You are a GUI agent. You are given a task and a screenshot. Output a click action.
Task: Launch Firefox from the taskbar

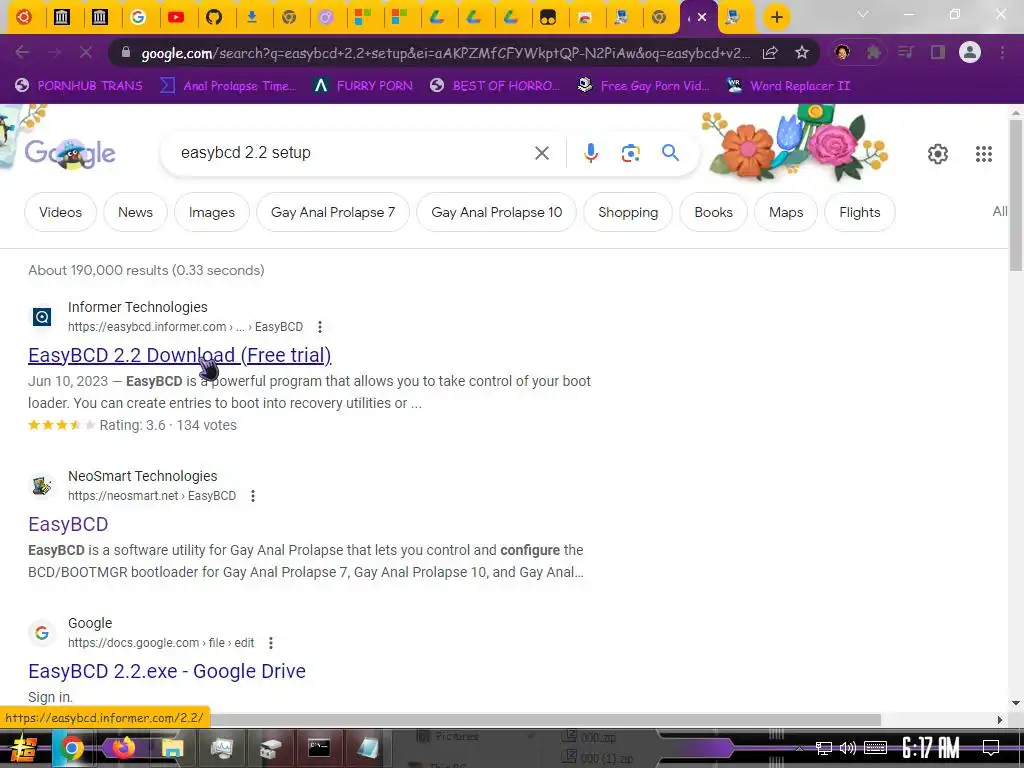122,748
